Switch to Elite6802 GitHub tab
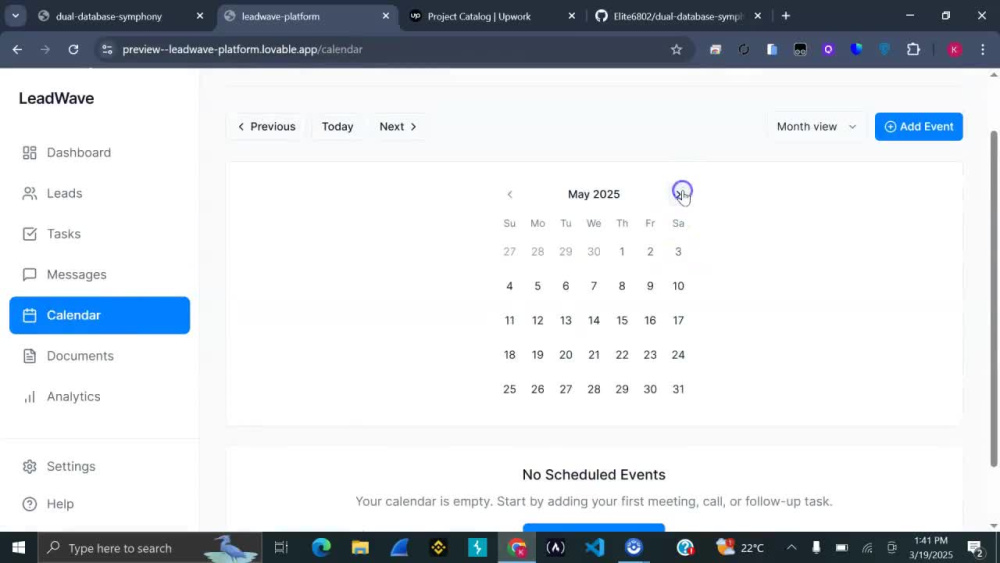Screen dimensions: 1000x563 (x=677, y=17)
